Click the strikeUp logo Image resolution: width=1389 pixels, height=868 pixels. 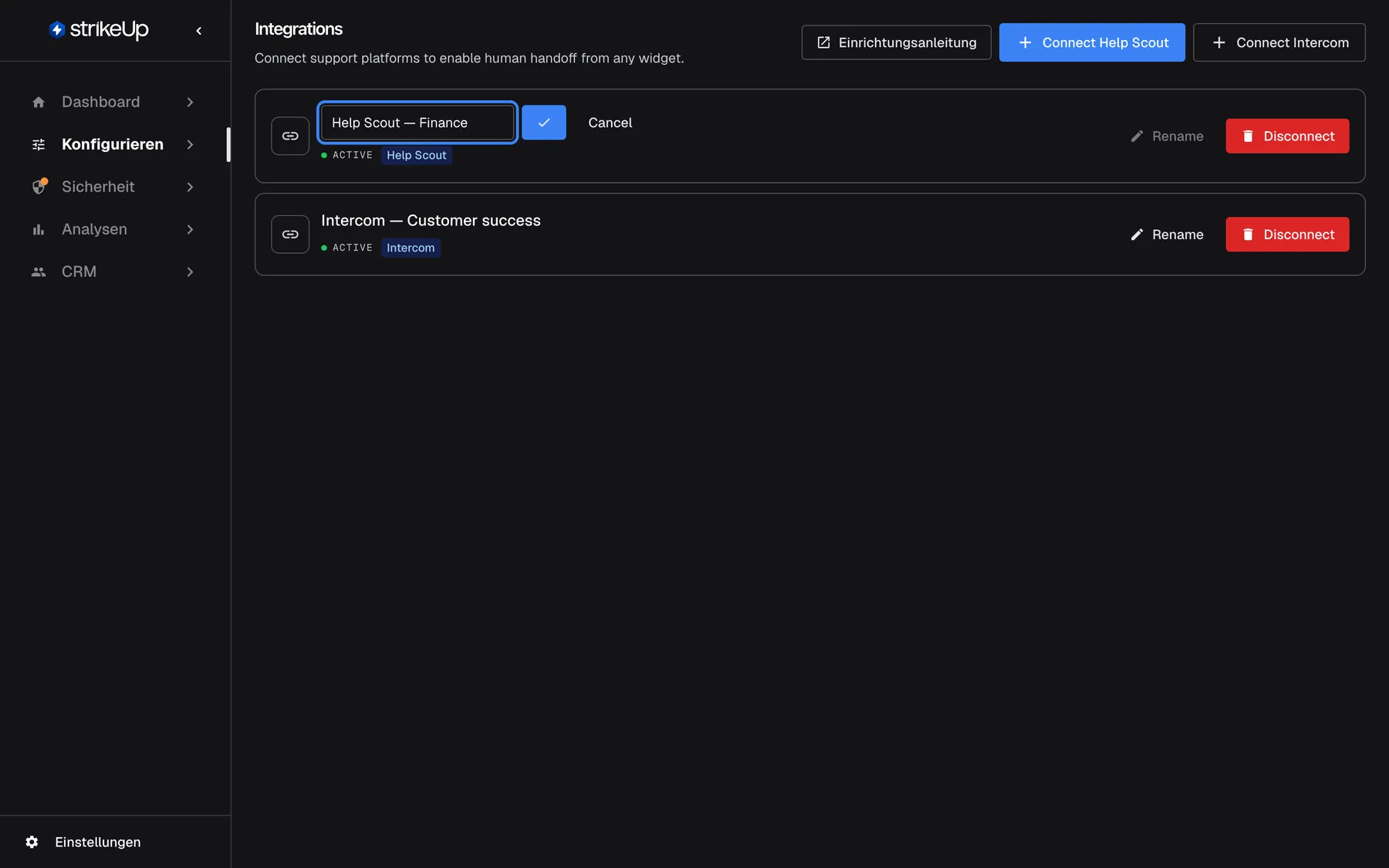99,29
